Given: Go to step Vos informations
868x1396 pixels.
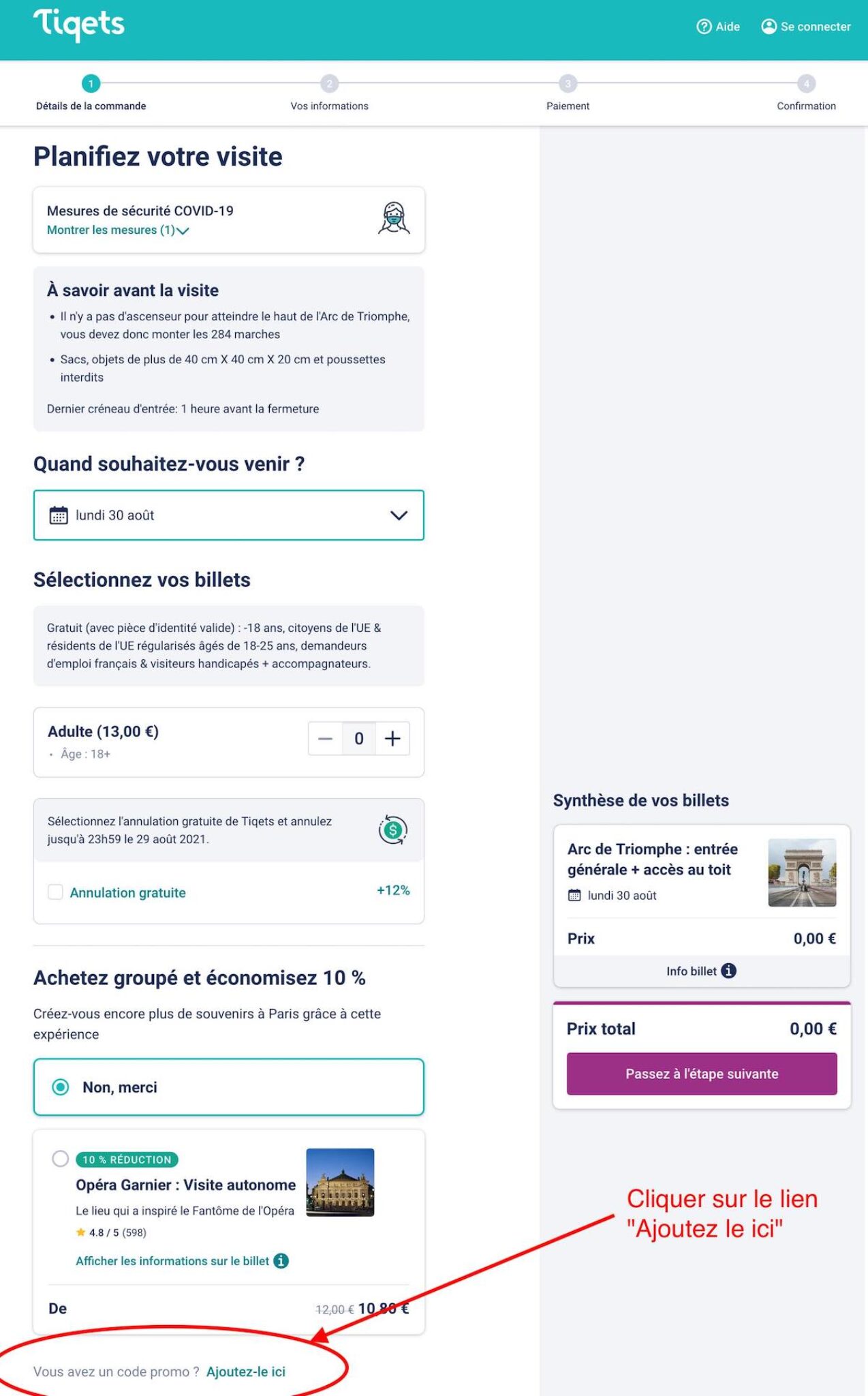Looking at the screenshot, I should click(x=329, y=84).
